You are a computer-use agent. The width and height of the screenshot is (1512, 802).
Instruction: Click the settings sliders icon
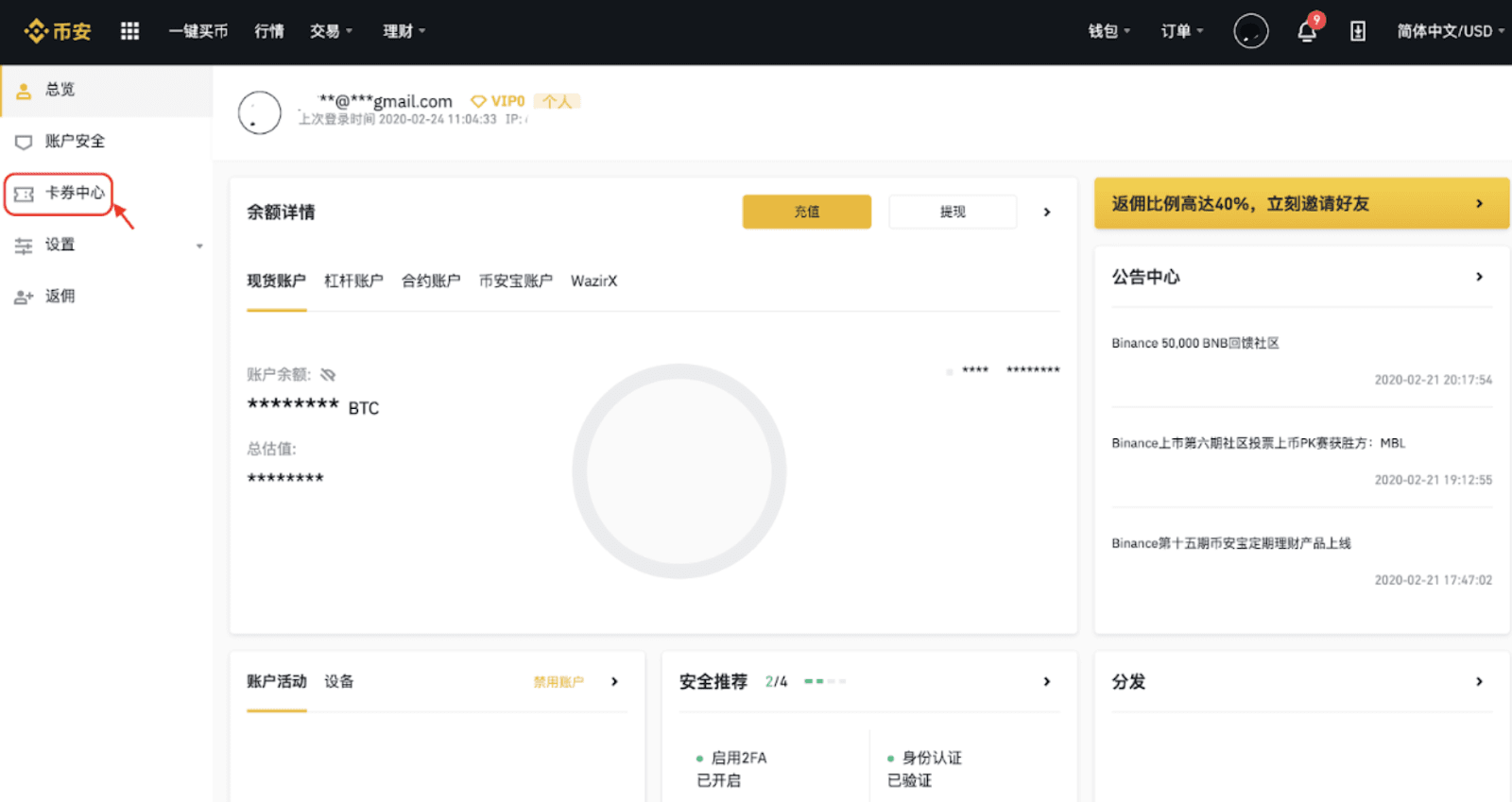click(x=24, y=246)
